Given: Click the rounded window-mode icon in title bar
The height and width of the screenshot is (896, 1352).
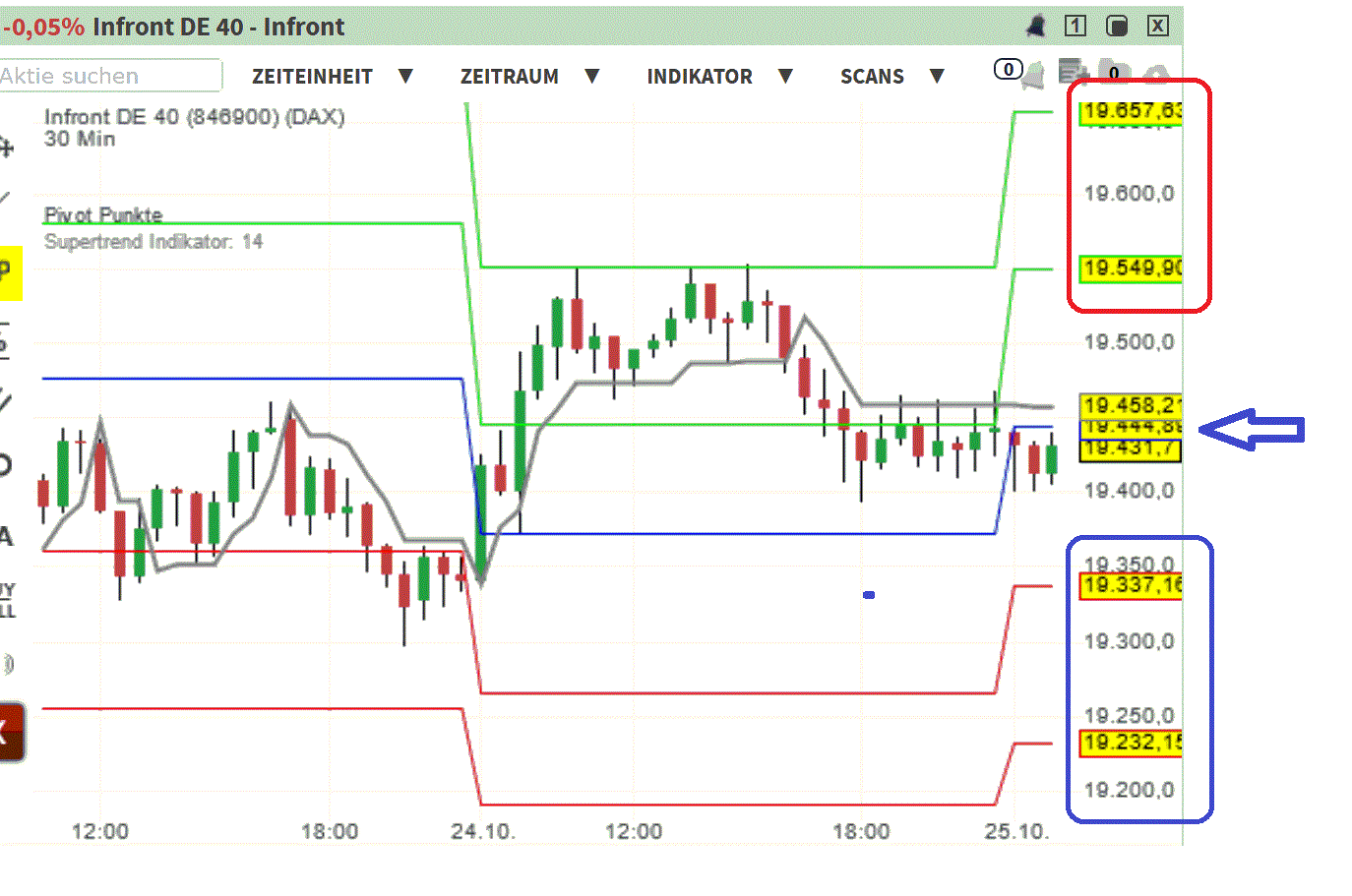Looking at the screenshot, I should (1117, 27).
